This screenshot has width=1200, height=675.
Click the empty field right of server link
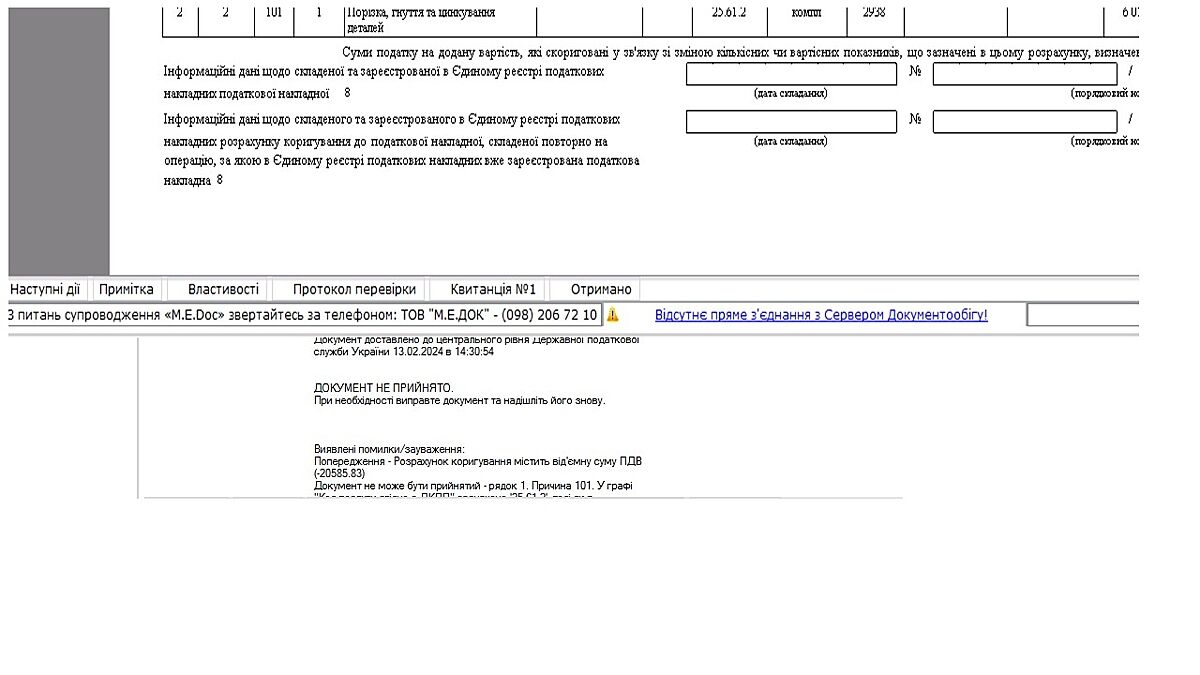pos(1085,315)
